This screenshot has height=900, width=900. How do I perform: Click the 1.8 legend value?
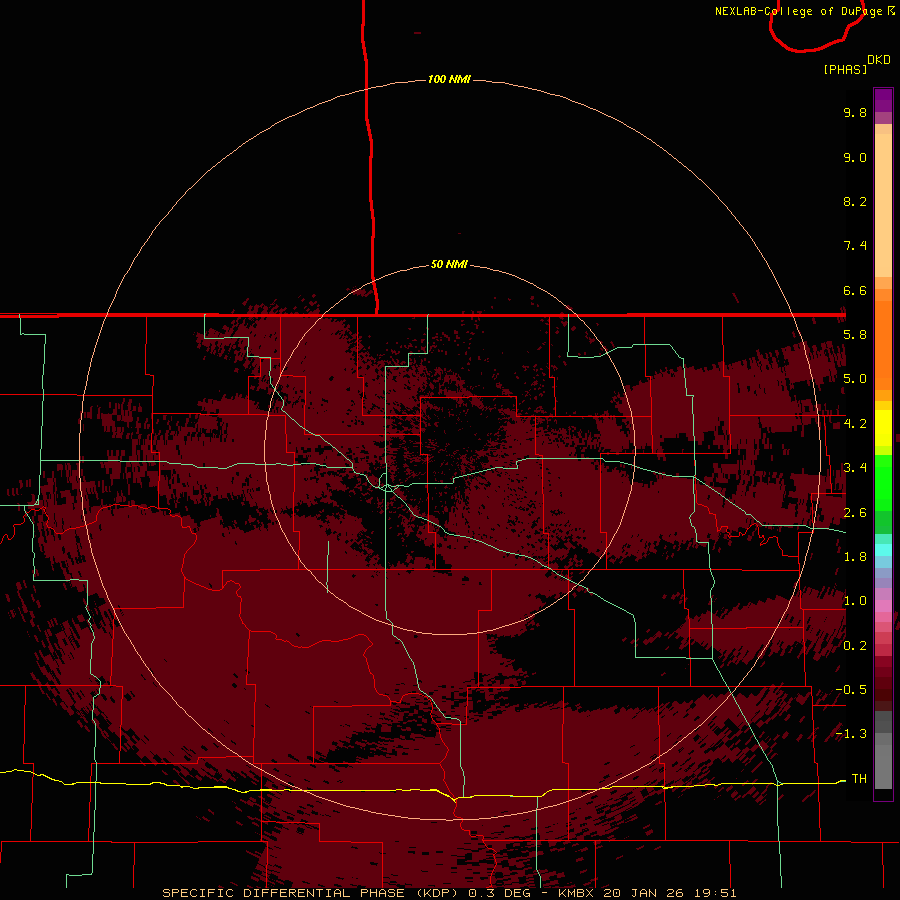pyautogui.click(x=855, y=557)
